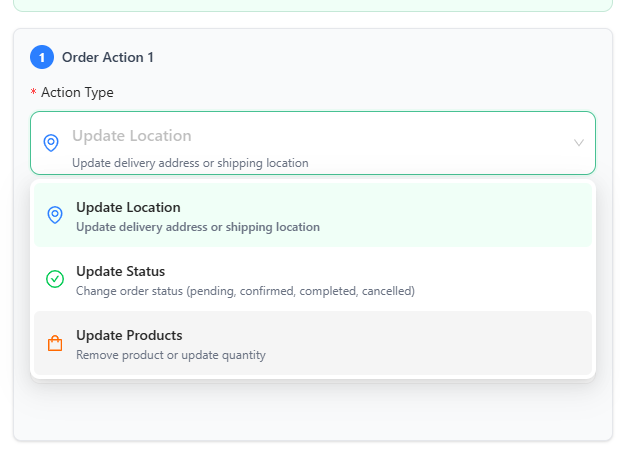This screenshot has height=456, width=620.
Task: Choose Update Status from the dropdown list
Action: pyautogui.click(x=120, y=271)
